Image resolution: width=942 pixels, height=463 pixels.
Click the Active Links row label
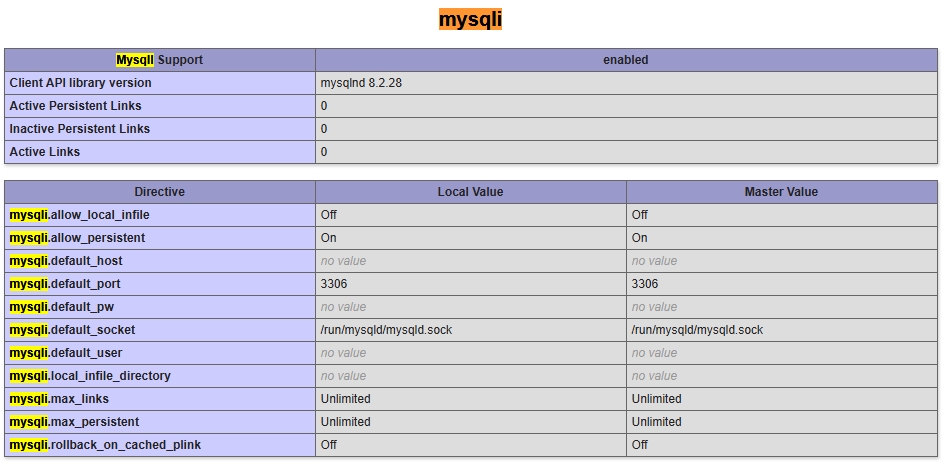click(45, 152)
